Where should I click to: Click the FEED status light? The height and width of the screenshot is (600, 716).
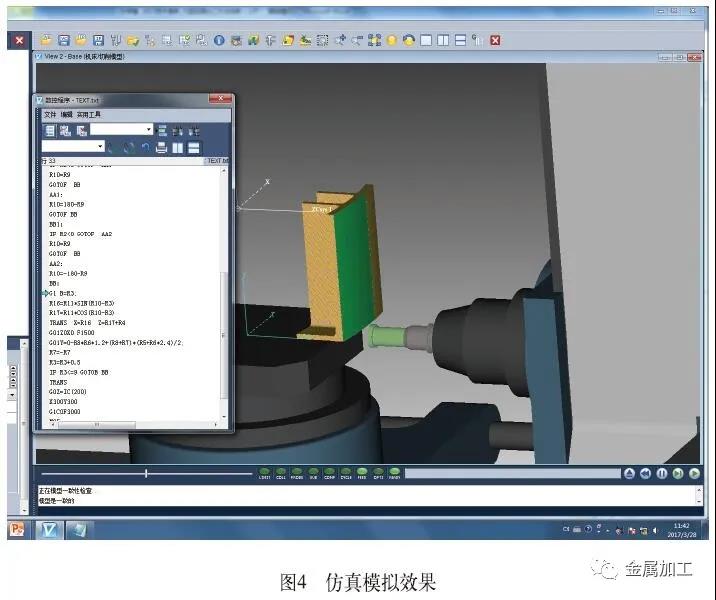[x=362, y=474]
